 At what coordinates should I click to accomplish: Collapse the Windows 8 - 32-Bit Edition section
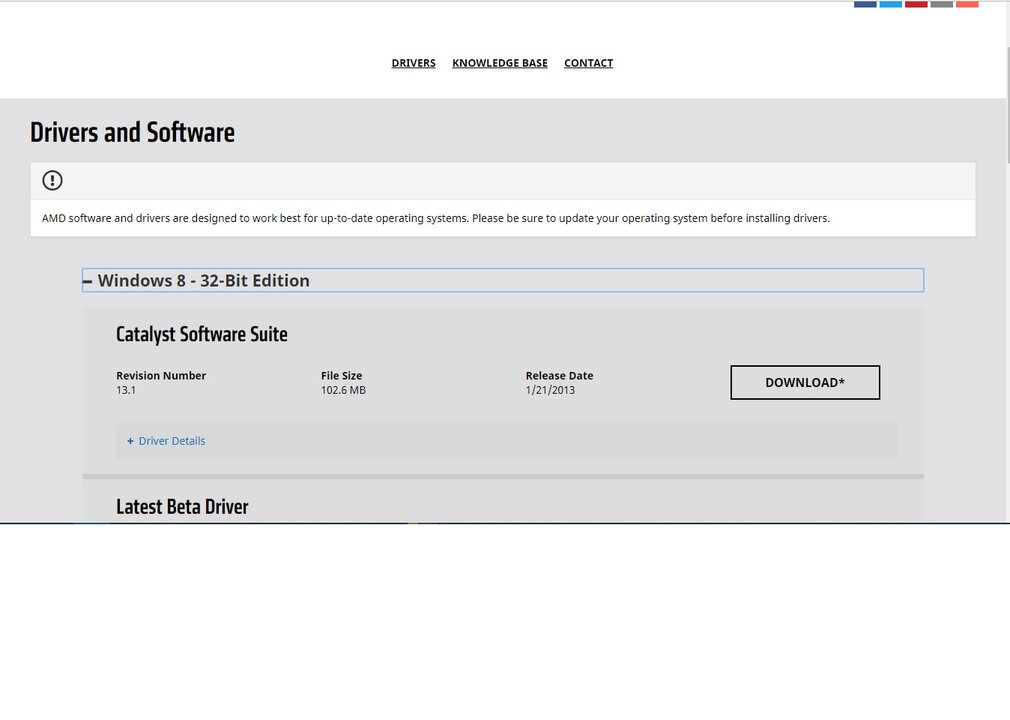coord(203,281)
